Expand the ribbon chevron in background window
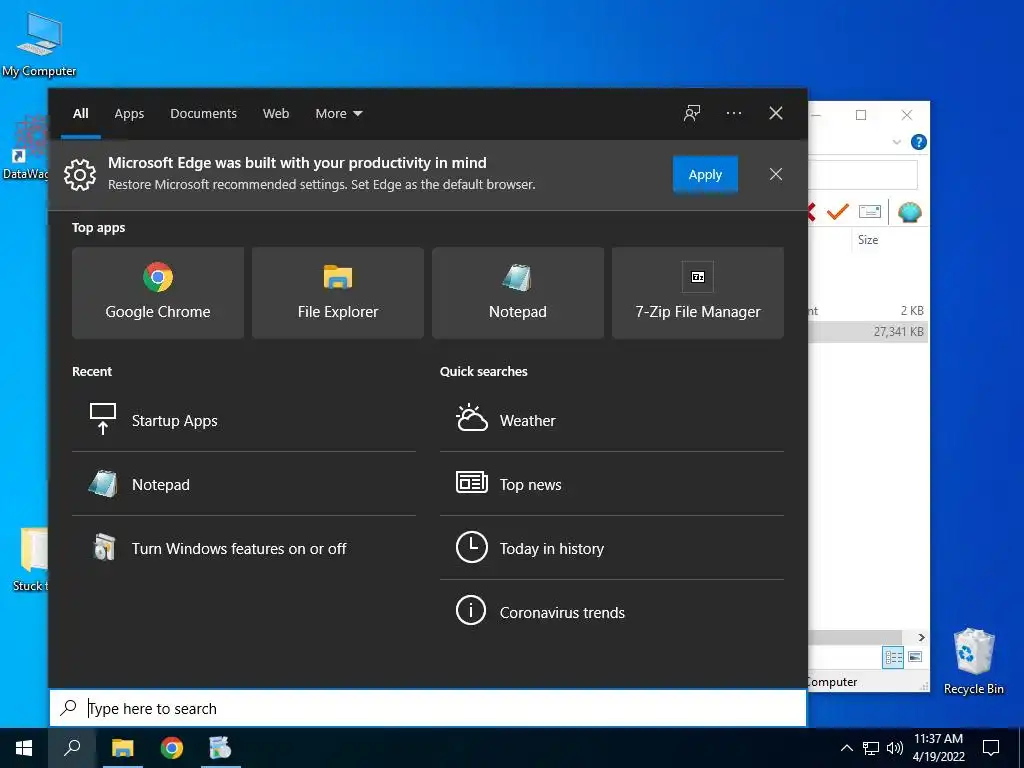The image size is (1024, 768). (896, 142)
